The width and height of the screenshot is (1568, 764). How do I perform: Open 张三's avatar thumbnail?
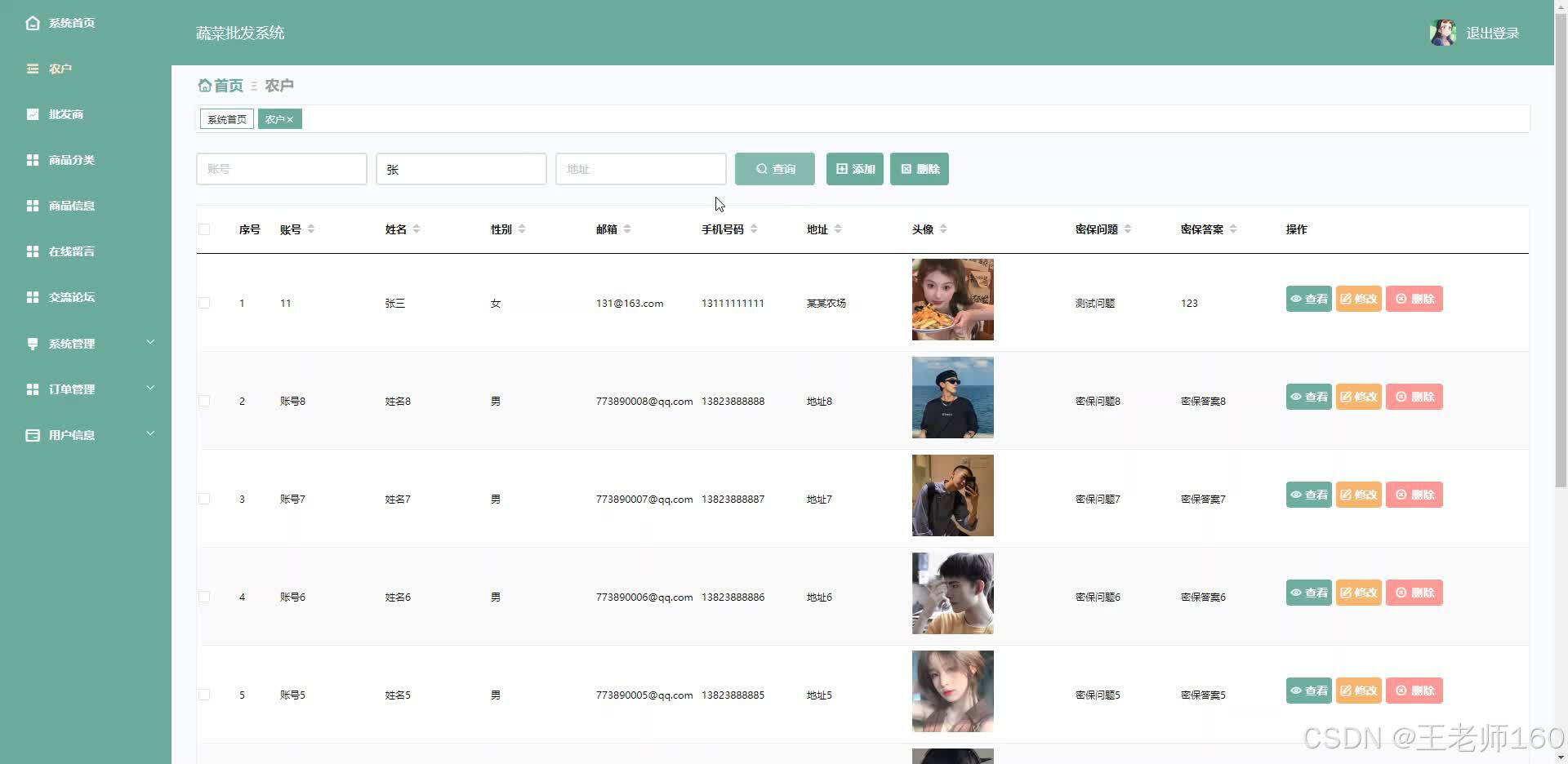(x=953, y=300)
